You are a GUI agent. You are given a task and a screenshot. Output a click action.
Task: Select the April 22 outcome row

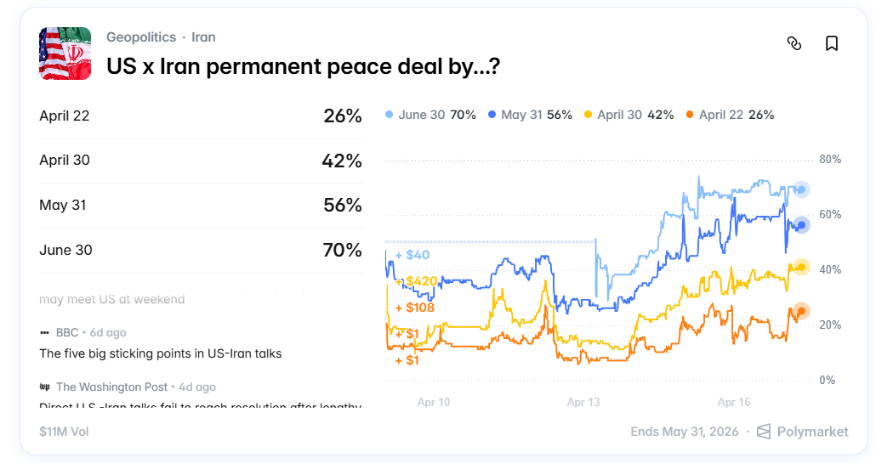coord(200,116)
